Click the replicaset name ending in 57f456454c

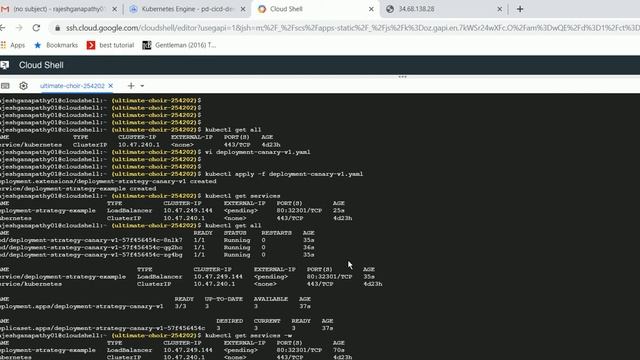click(102, 328)
